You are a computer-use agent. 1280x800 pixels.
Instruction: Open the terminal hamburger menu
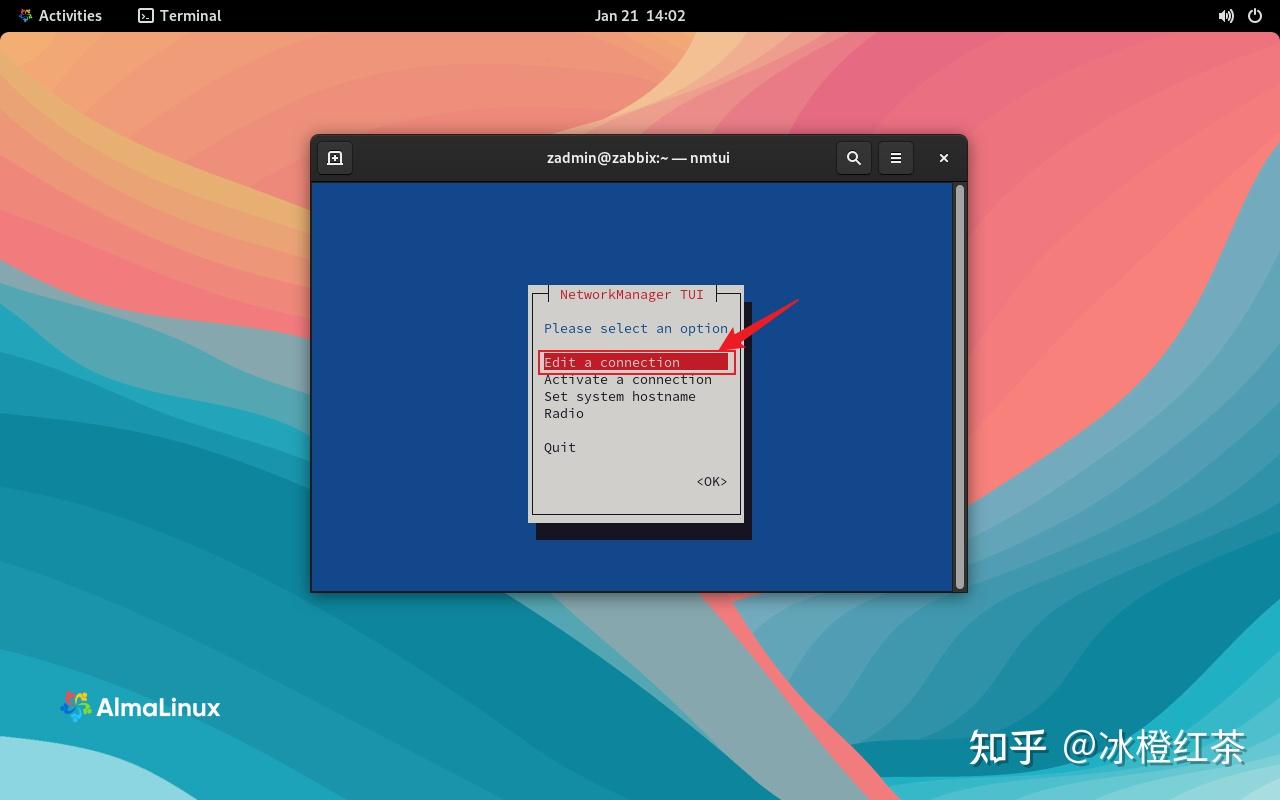tap(896, 158)
